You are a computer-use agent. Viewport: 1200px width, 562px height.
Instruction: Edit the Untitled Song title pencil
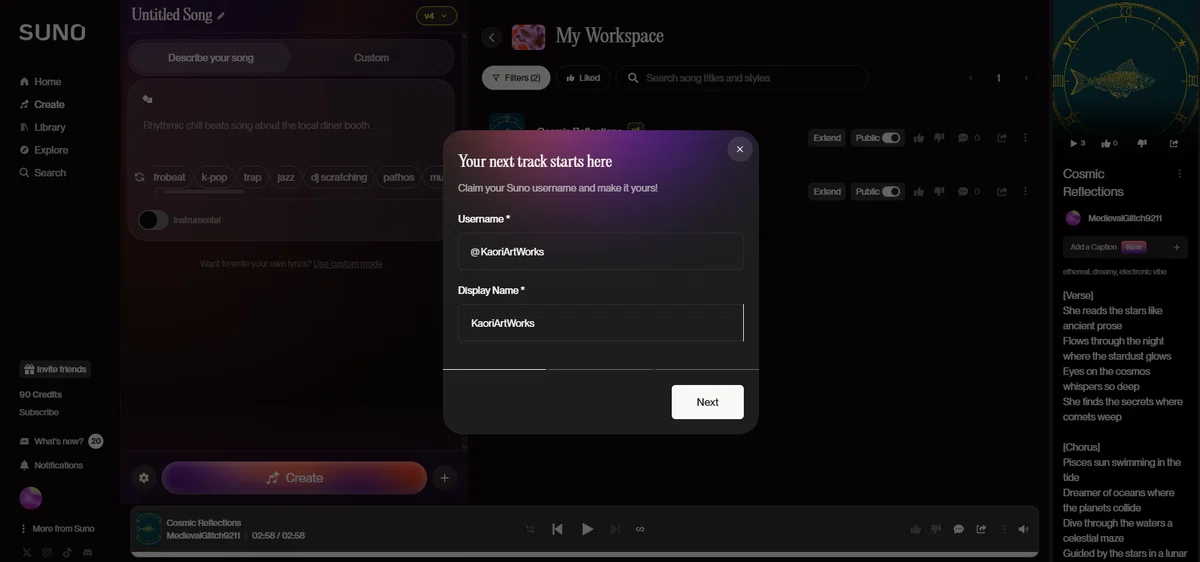tap(221, 16)
